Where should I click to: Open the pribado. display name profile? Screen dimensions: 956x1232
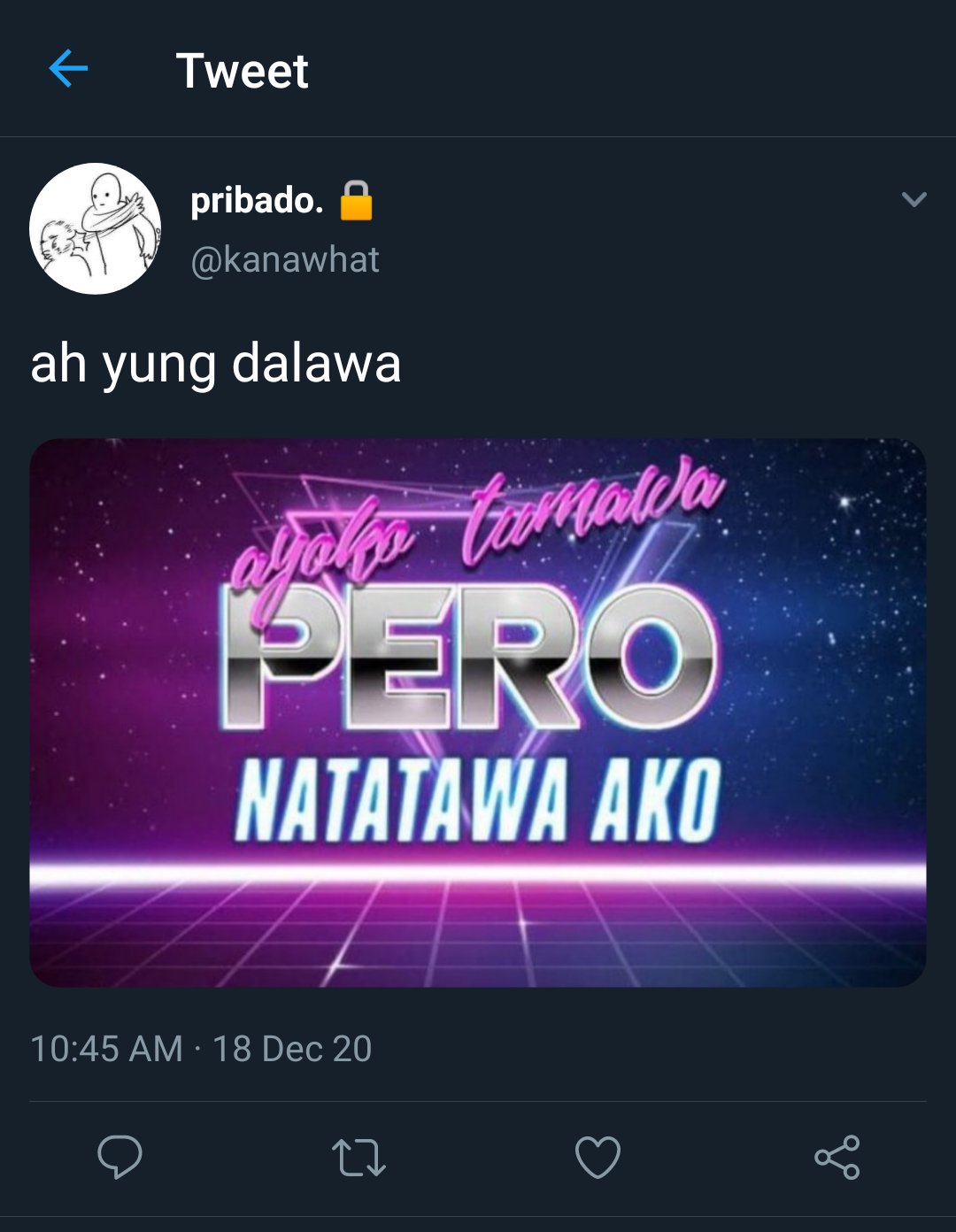[257, 201]
